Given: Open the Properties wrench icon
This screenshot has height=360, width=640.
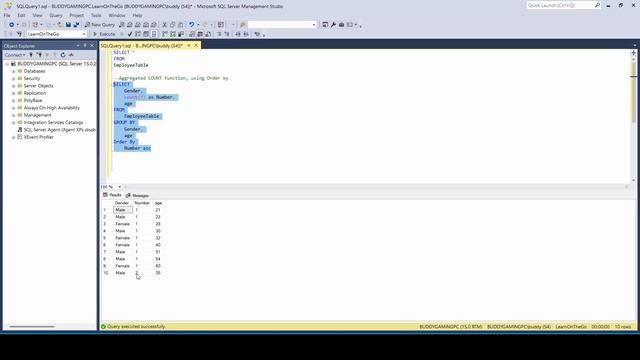Looking at the screenshot, I should pyautogui.click(x=333, y=25).
